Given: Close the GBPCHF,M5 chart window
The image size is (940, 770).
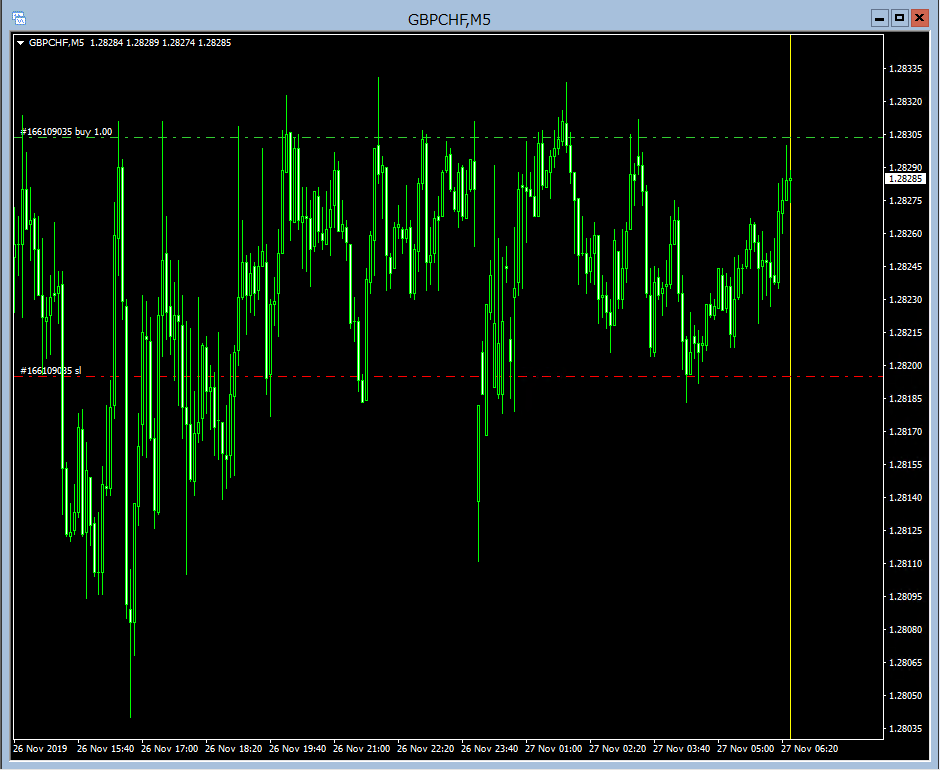Looking at the screenshot, I should pos(919,19).
